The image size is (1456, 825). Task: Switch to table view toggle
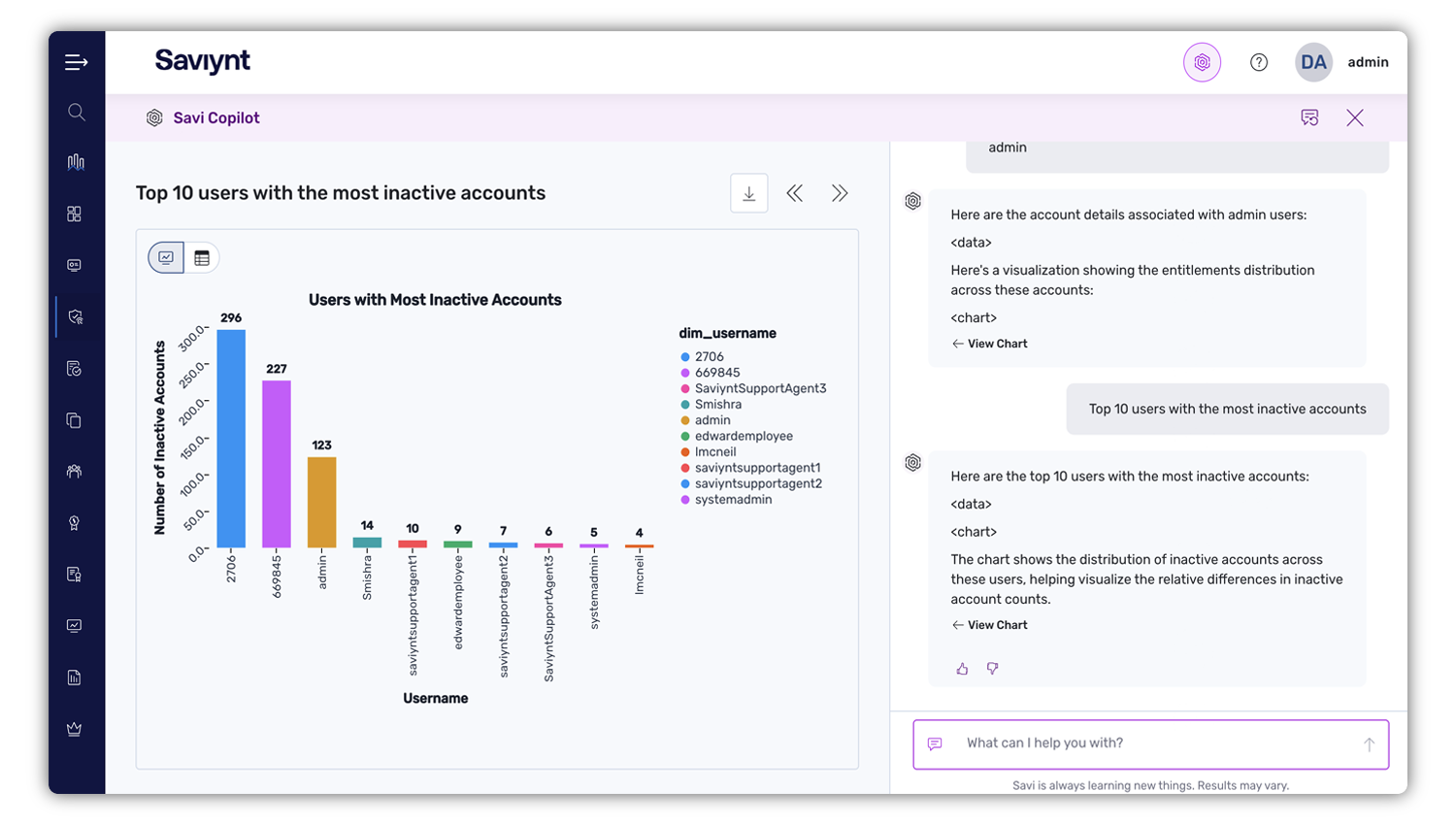click(202, 257)
